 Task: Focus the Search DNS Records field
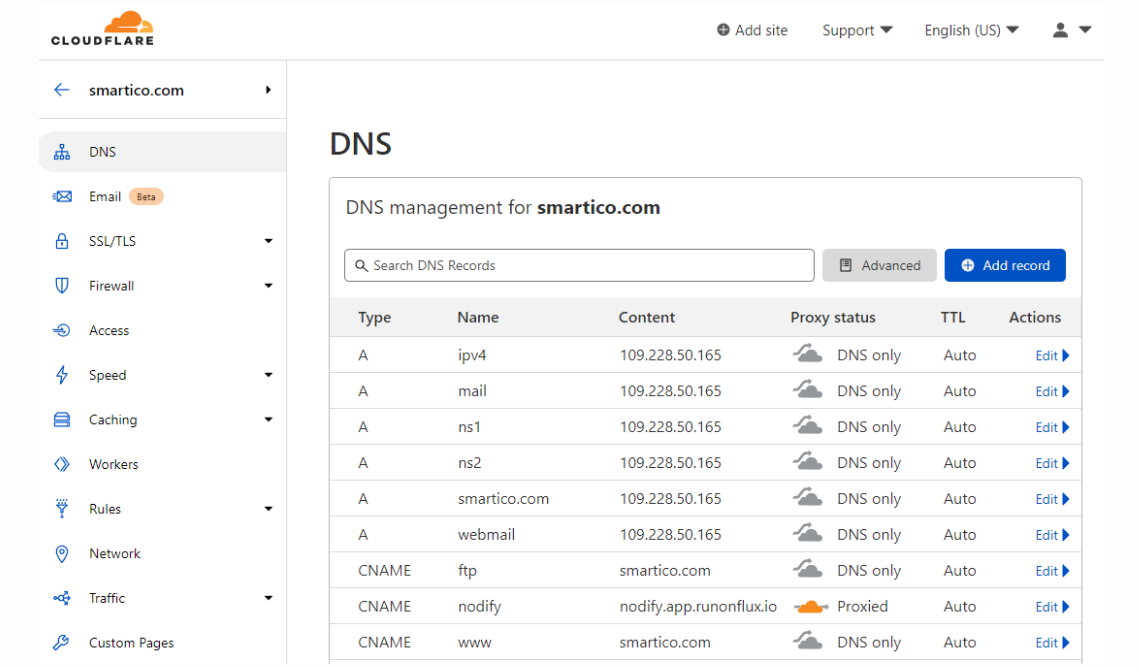580,265
